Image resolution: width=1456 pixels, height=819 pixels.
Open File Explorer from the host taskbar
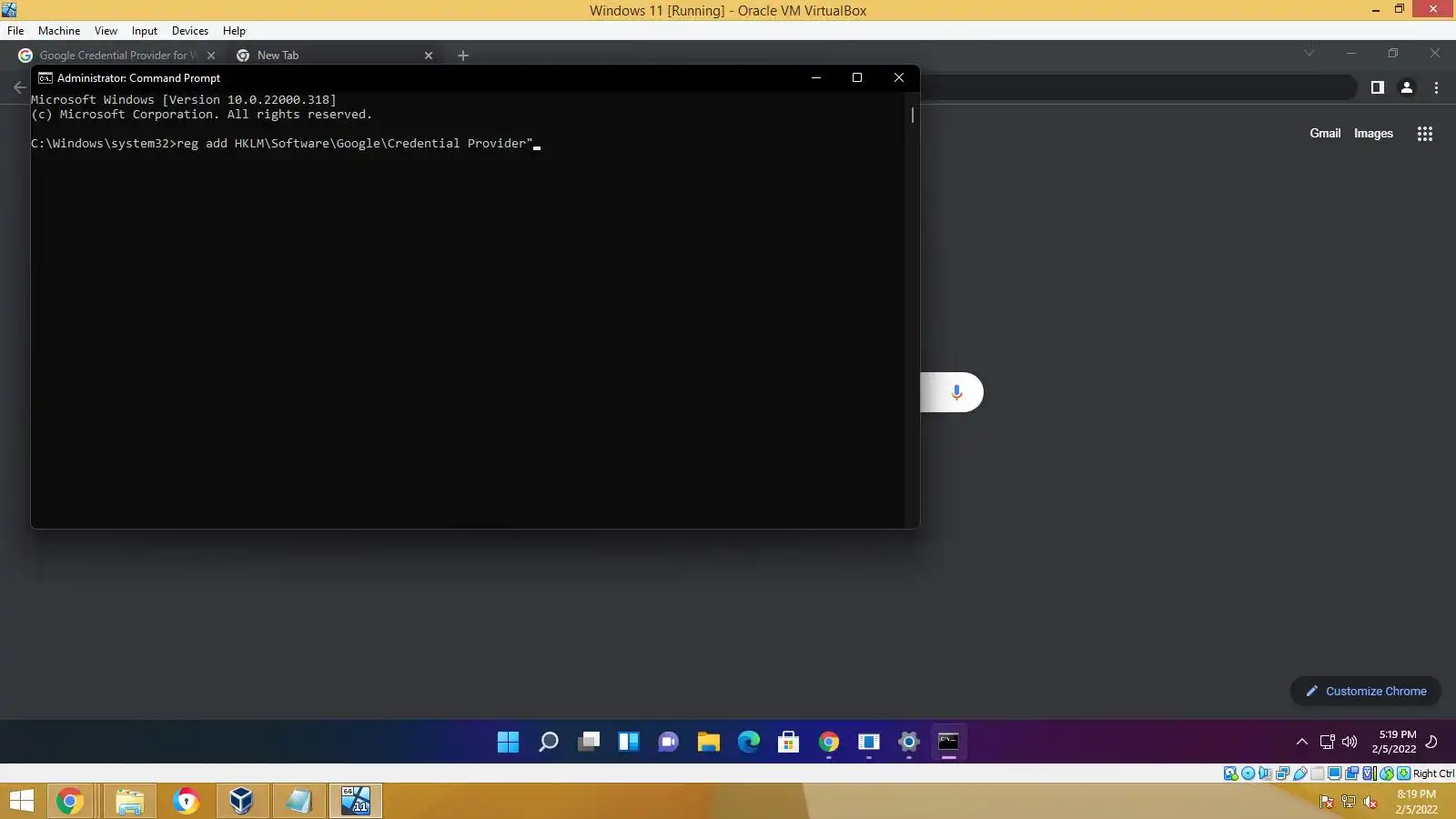tap(130, 801)
